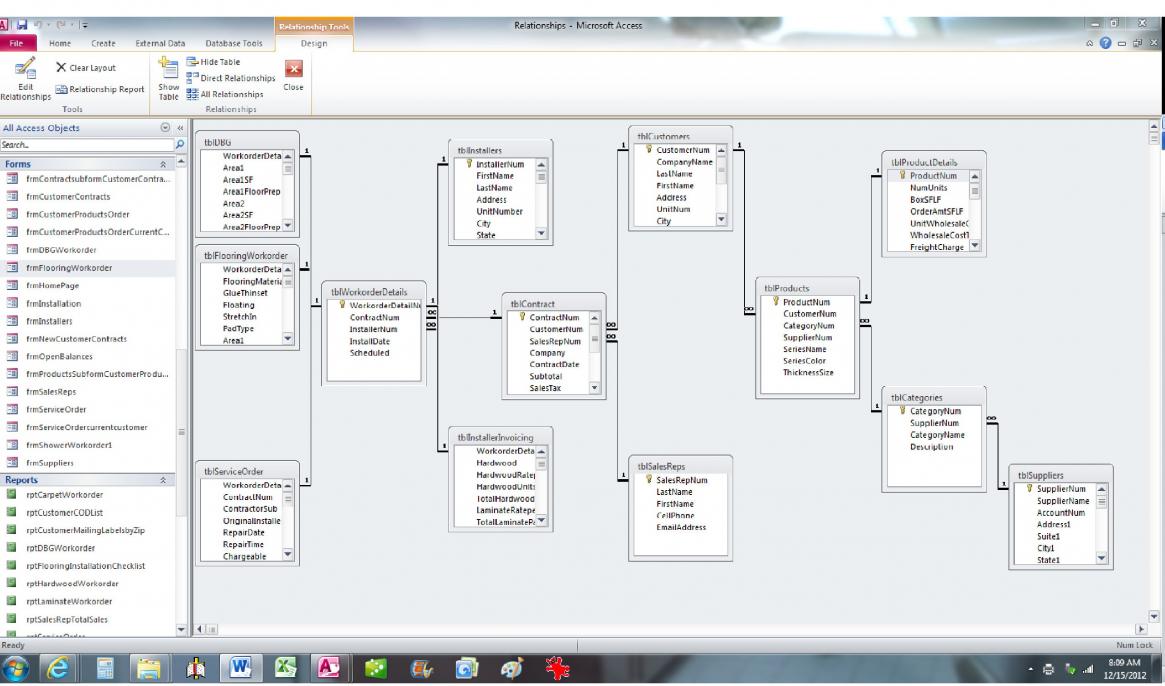Click the All Relationships icon
Screen dimensions: 1165x686
192,94
